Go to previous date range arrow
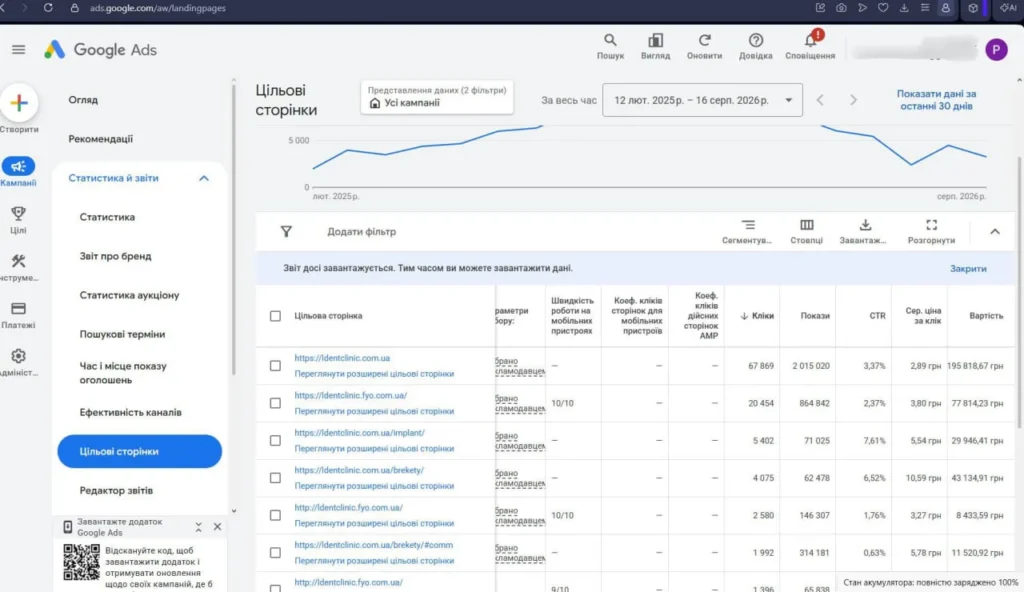 point(820,100)
